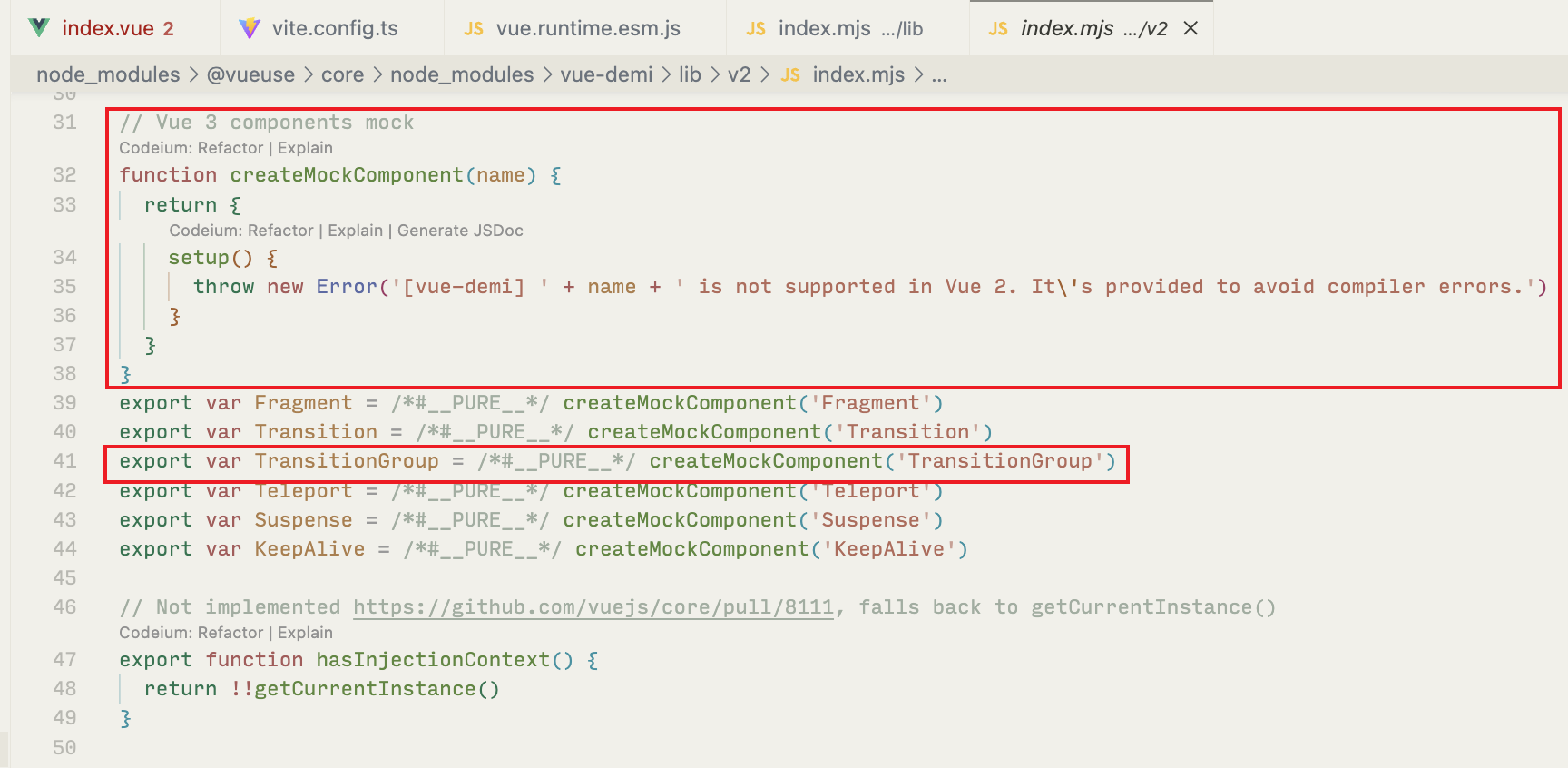
Task: Click line number 31 in gutter
Action: click(x=64, y=122)
